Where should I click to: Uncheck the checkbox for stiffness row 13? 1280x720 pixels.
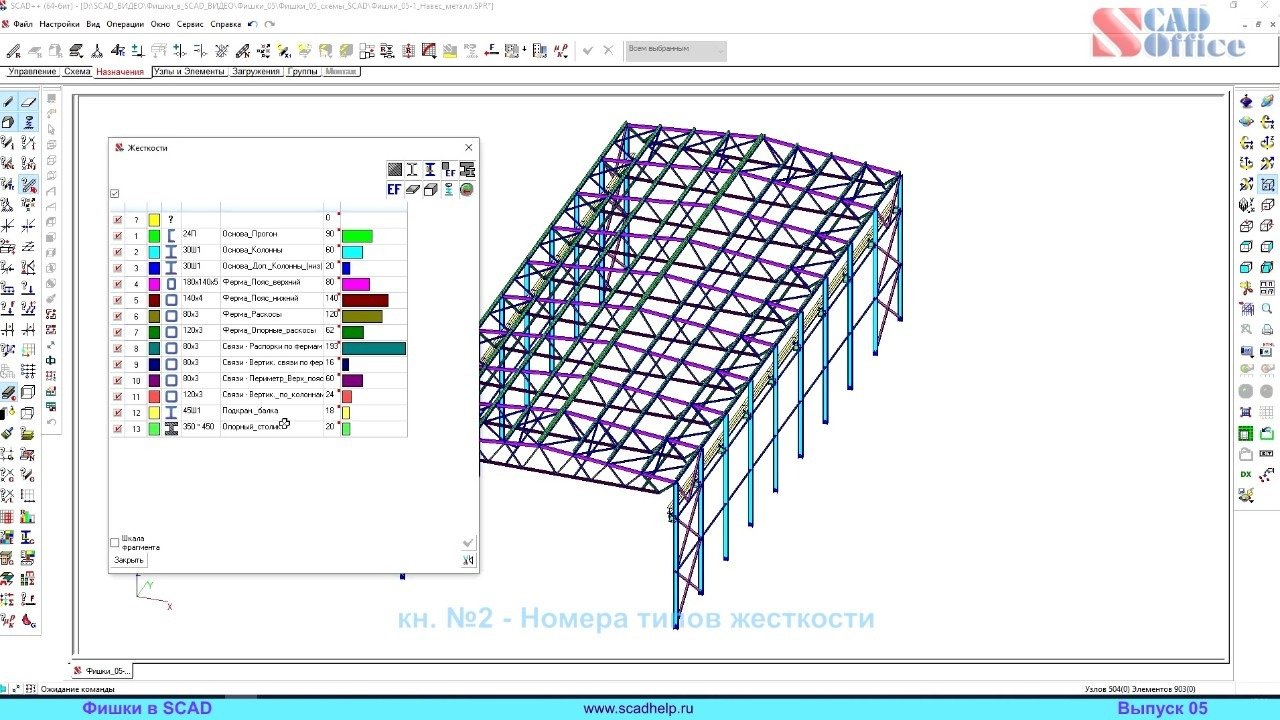[x=118, y=428]
